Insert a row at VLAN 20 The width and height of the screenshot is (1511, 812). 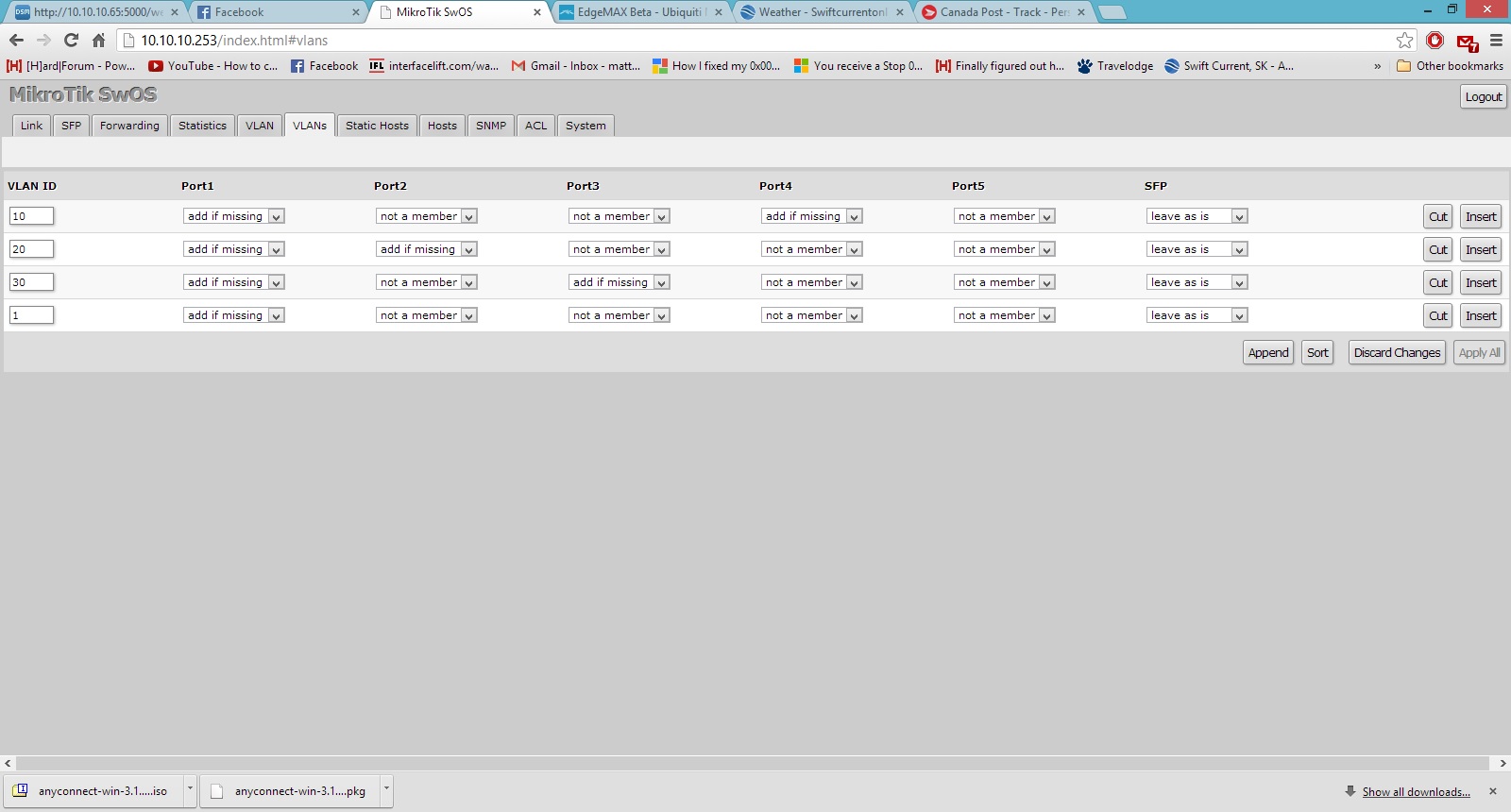pyautogui.click(x=1481, y=249)
